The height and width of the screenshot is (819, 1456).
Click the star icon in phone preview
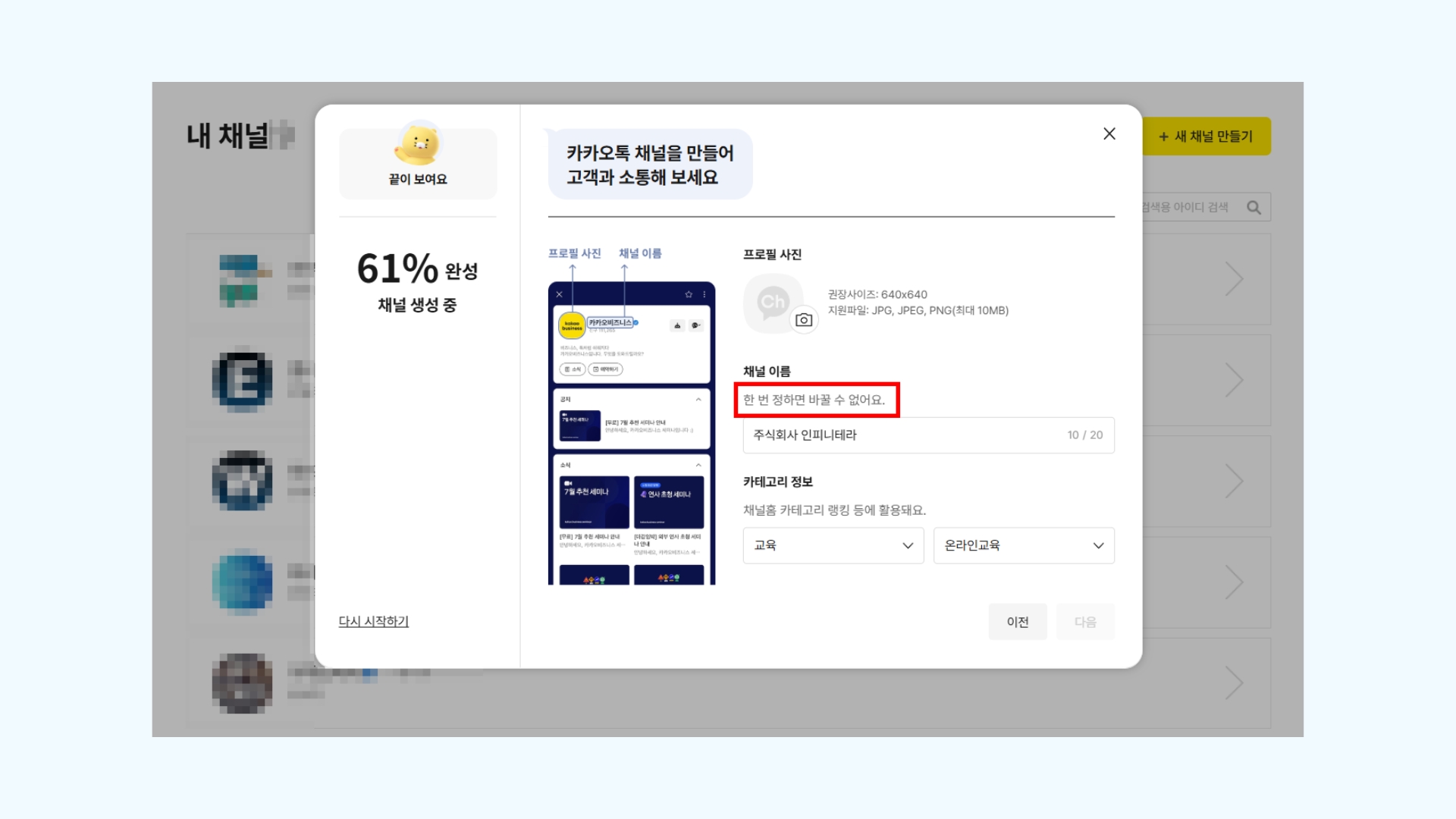coord(689,294)
